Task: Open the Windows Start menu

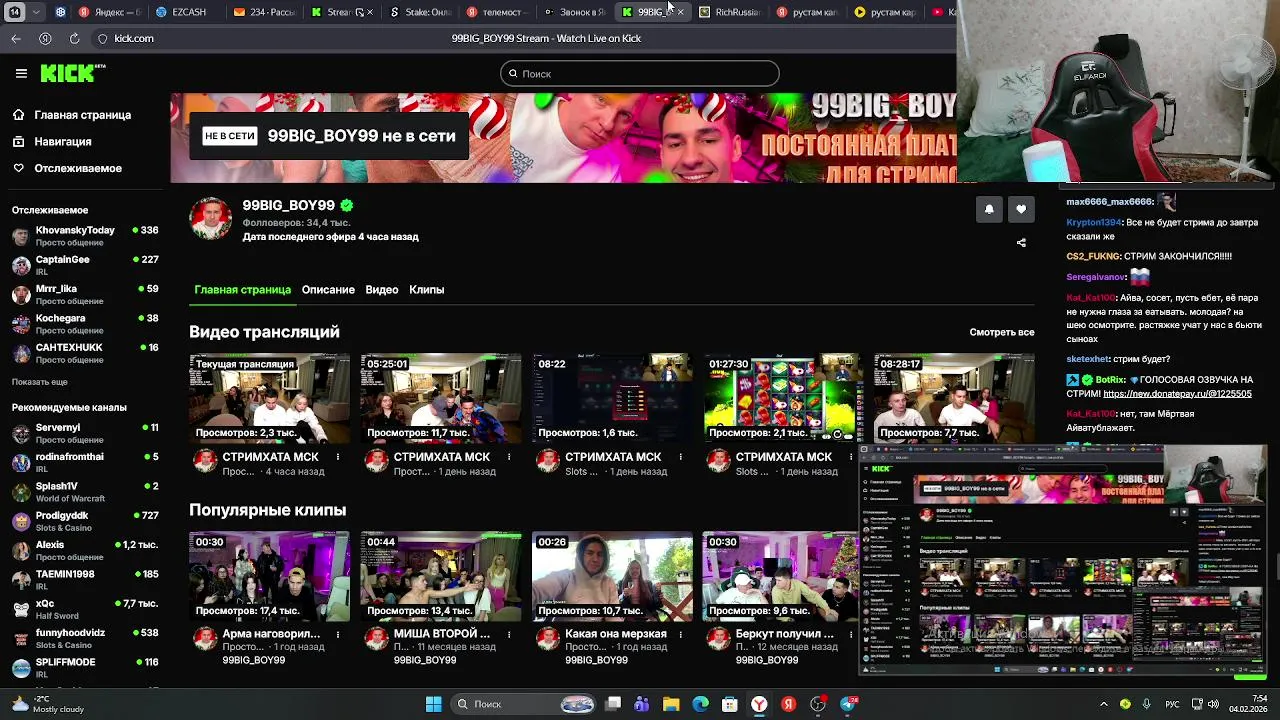Action: coord(433,704)
